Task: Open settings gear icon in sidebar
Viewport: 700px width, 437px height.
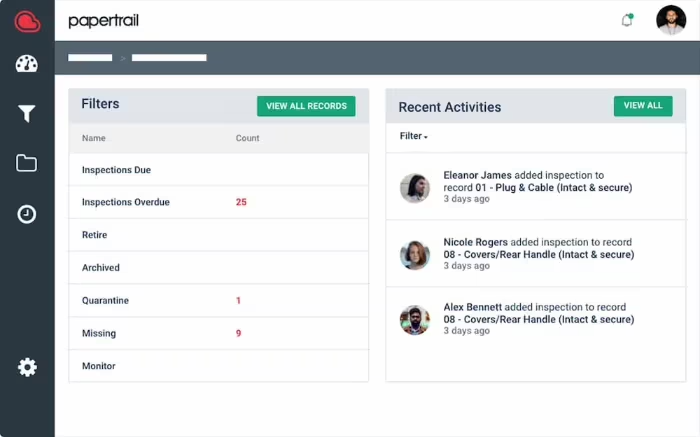Action: pos(27,367)
